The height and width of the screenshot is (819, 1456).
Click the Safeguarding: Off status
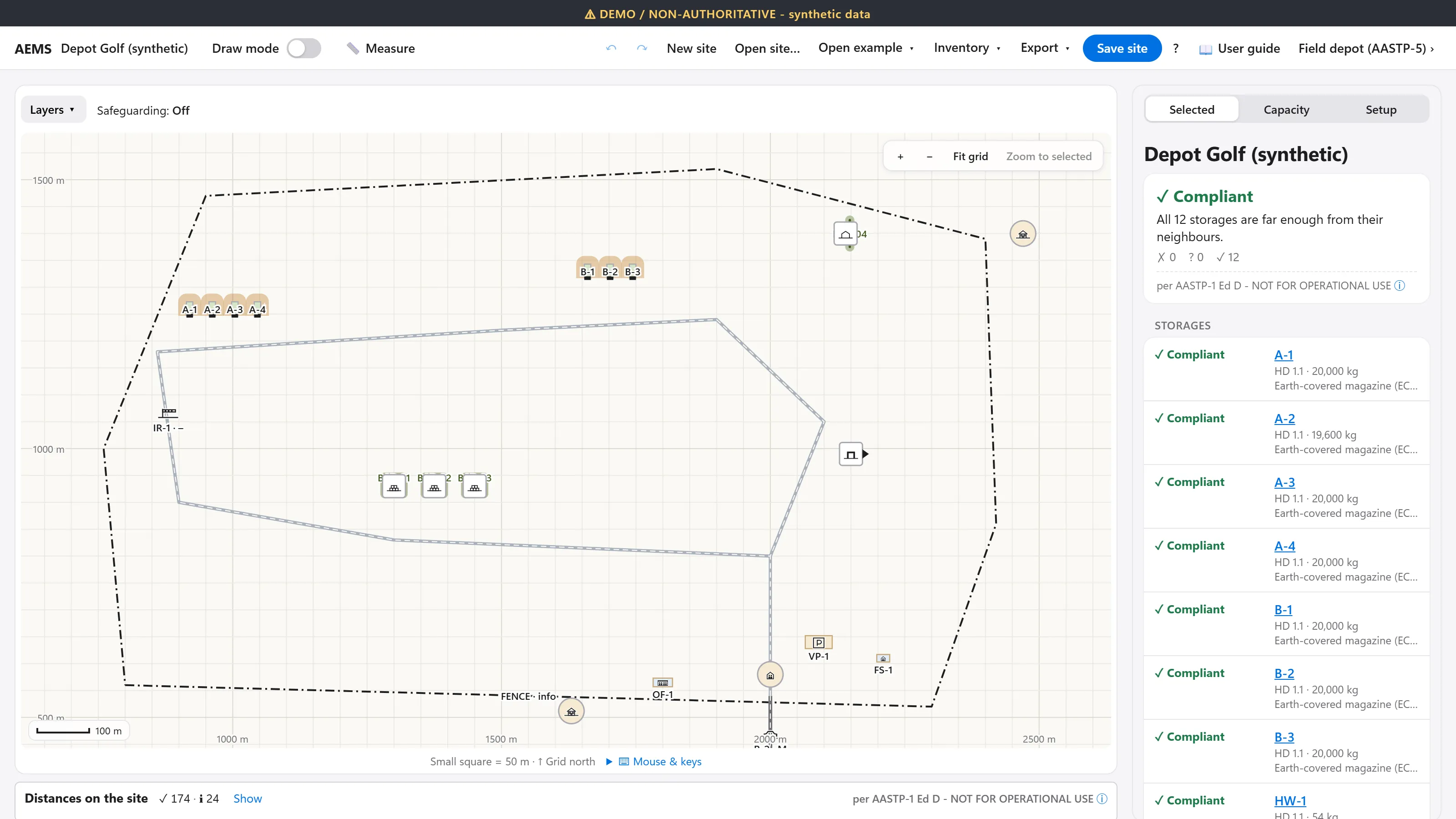(143, 110)
